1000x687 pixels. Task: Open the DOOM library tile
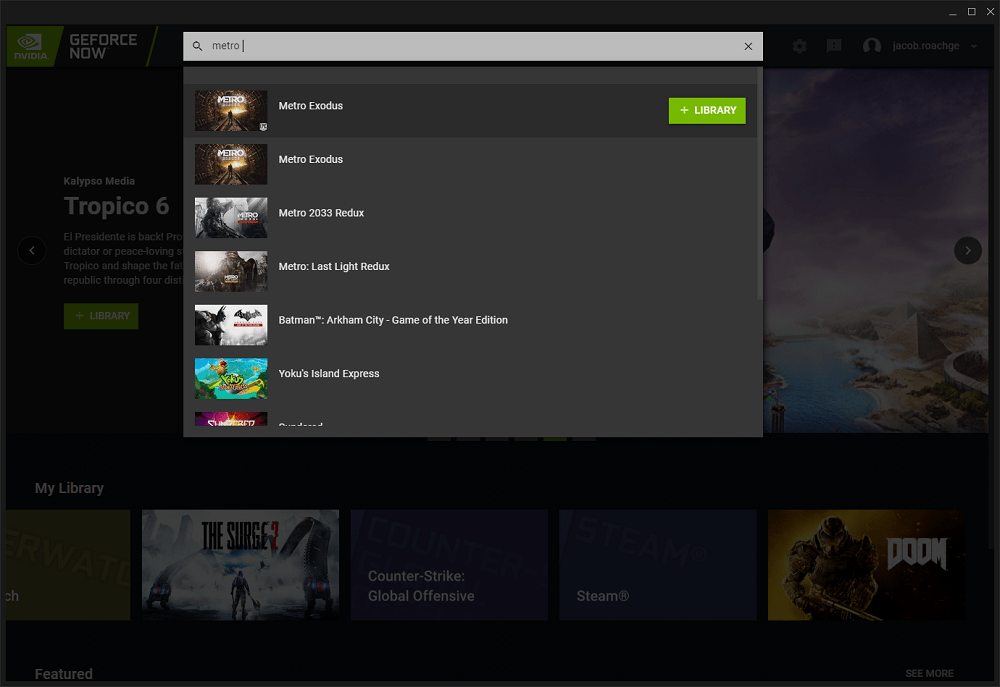(866, 565)
